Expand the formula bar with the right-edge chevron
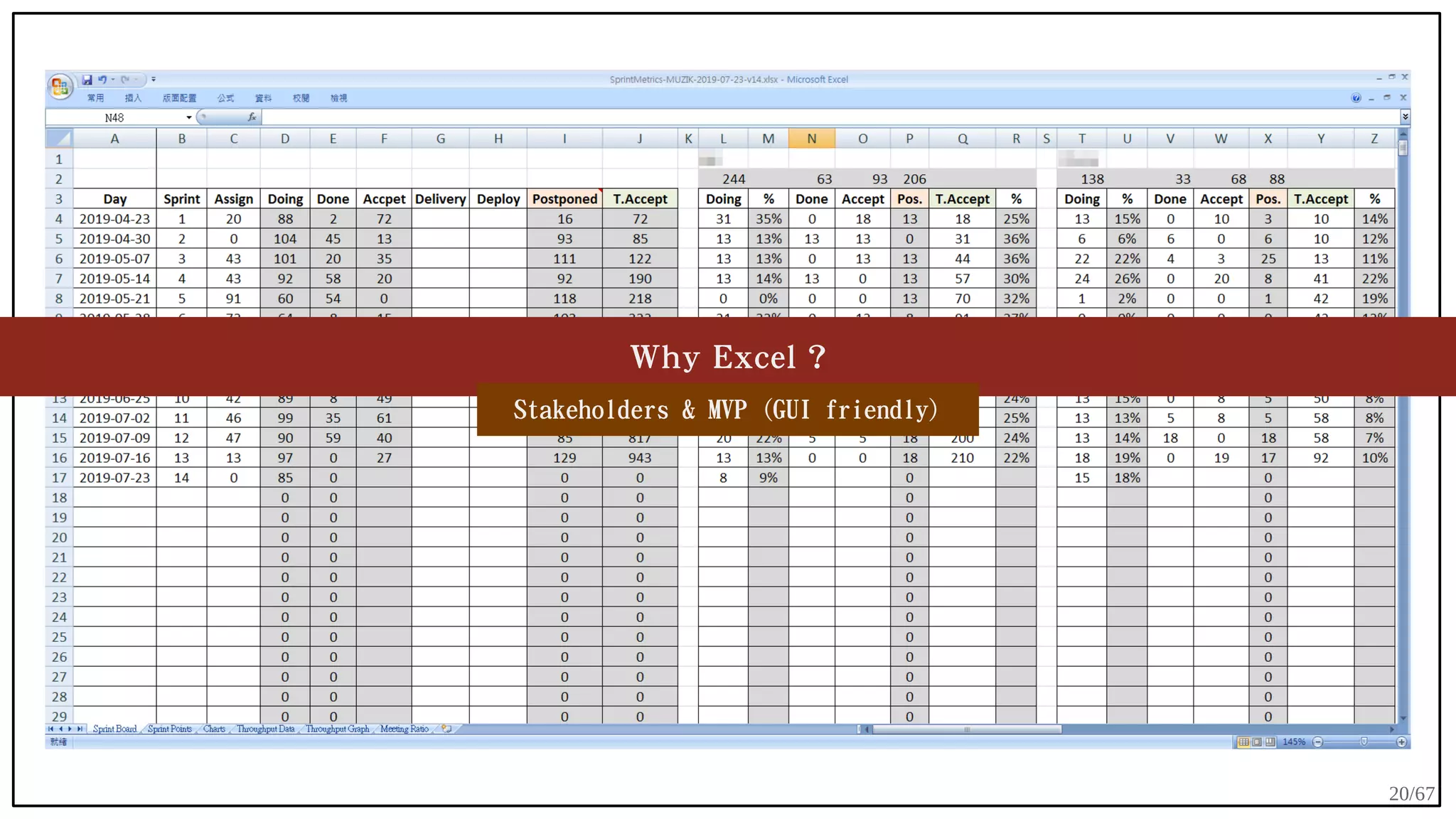Screen dimensions: 1456x819 click(1405, 117)
